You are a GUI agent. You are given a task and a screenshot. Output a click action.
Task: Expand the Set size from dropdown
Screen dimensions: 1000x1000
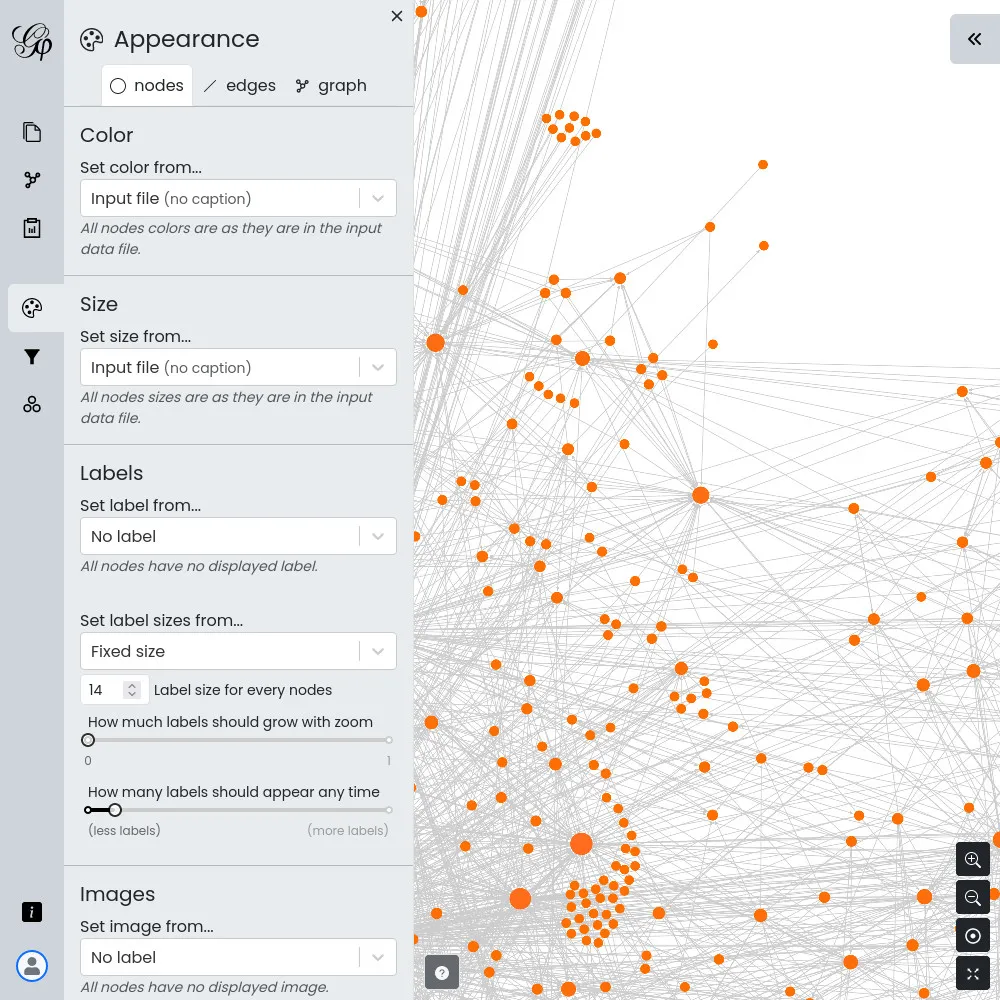pyautogui.click(x=238, y=367)
